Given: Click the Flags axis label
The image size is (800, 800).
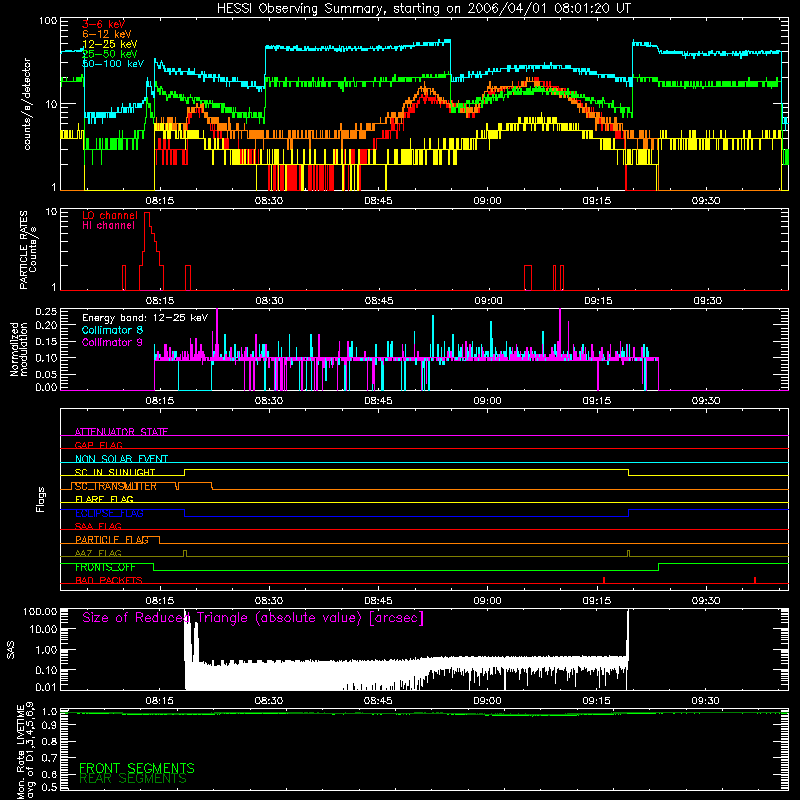Looking at the screenshot, I should [x=40, y=499].
